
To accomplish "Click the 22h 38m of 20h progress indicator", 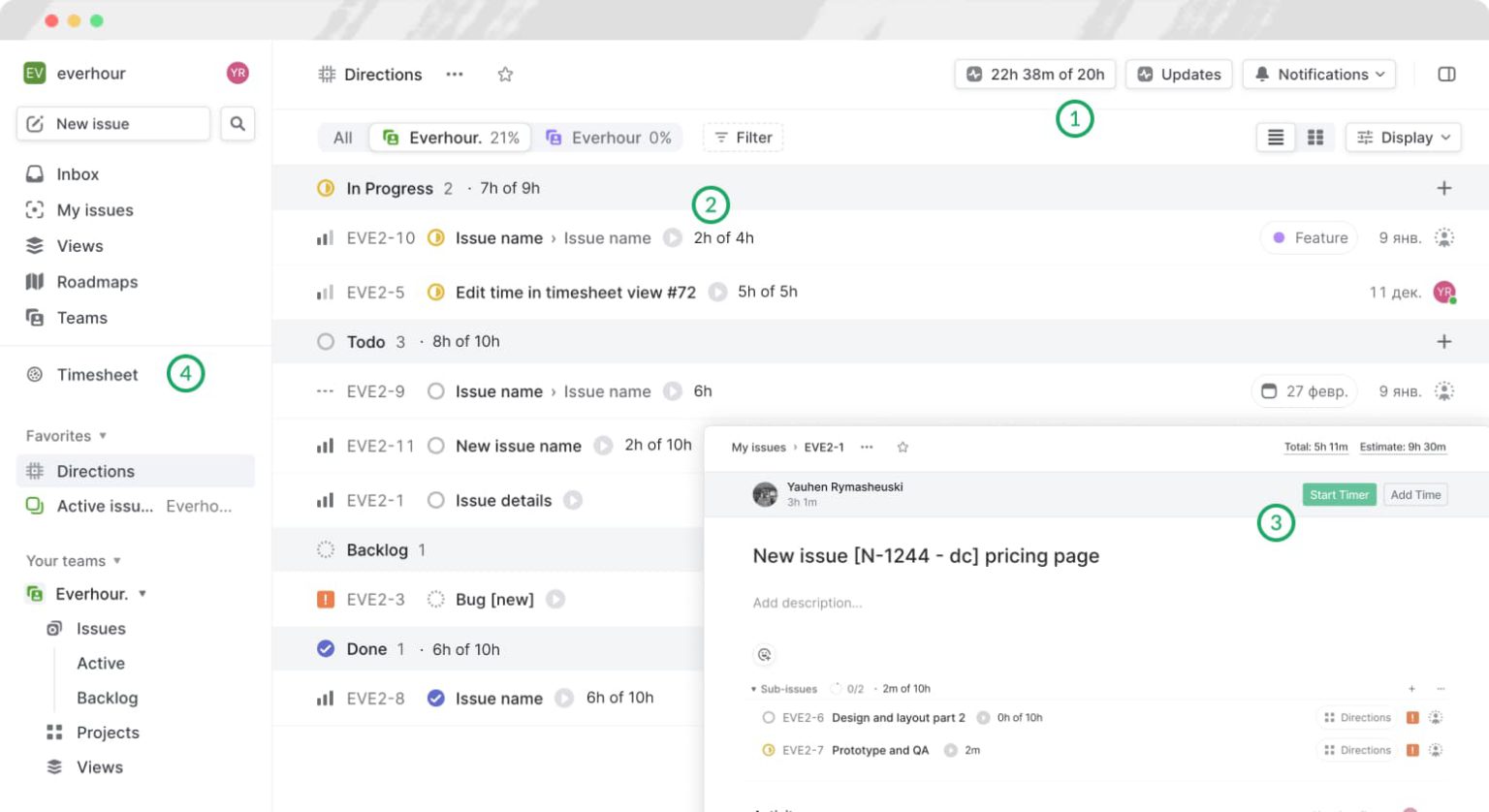I will [1034, 74].
